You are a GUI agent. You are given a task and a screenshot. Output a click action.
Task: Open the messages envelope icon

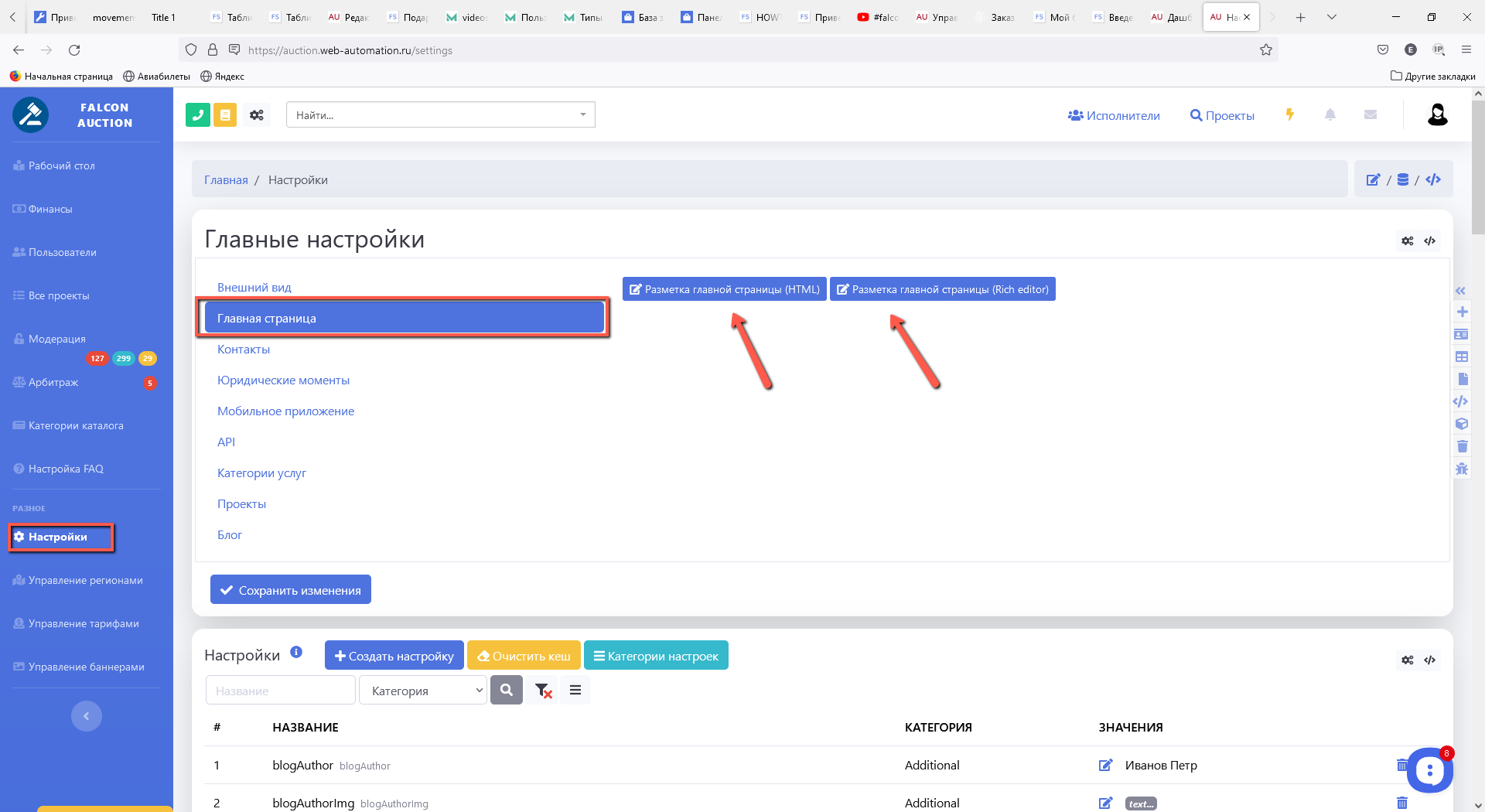1371,115
